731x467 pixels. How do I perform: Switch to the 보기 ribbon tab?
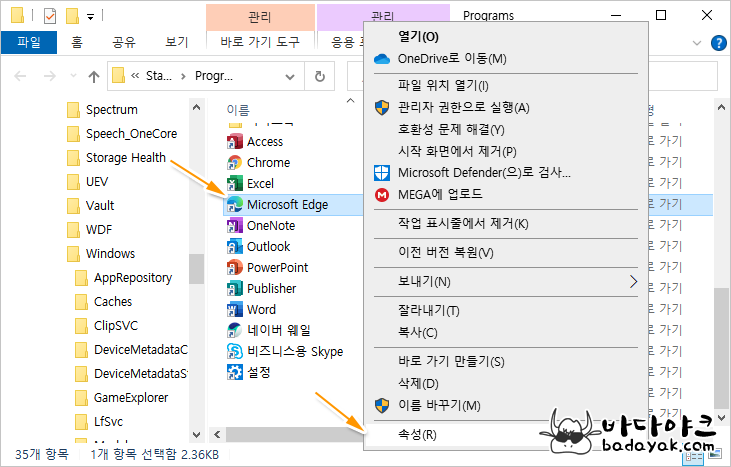177,42
